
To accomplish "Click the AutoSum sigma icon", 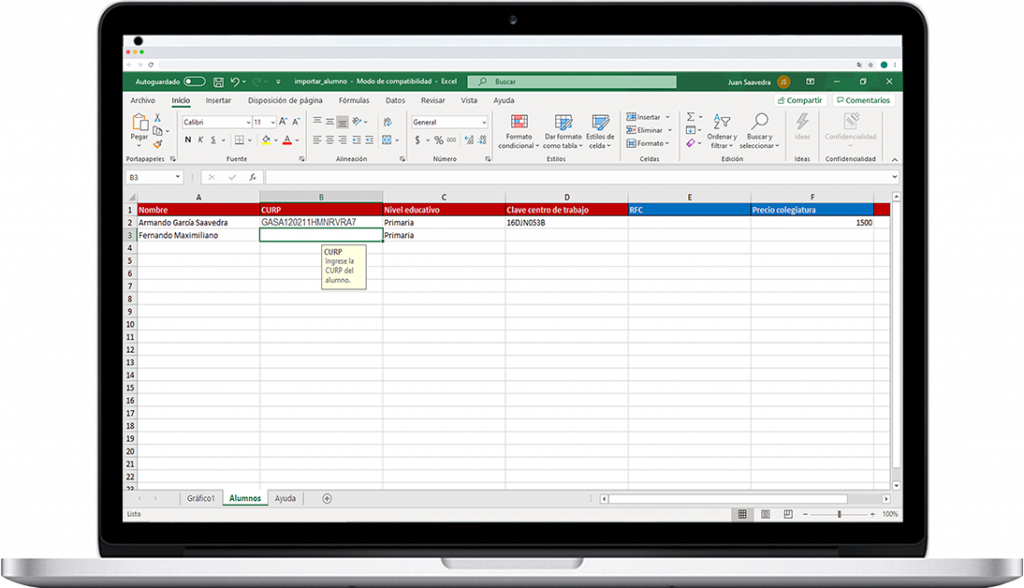I will click(x=691, y=117).
